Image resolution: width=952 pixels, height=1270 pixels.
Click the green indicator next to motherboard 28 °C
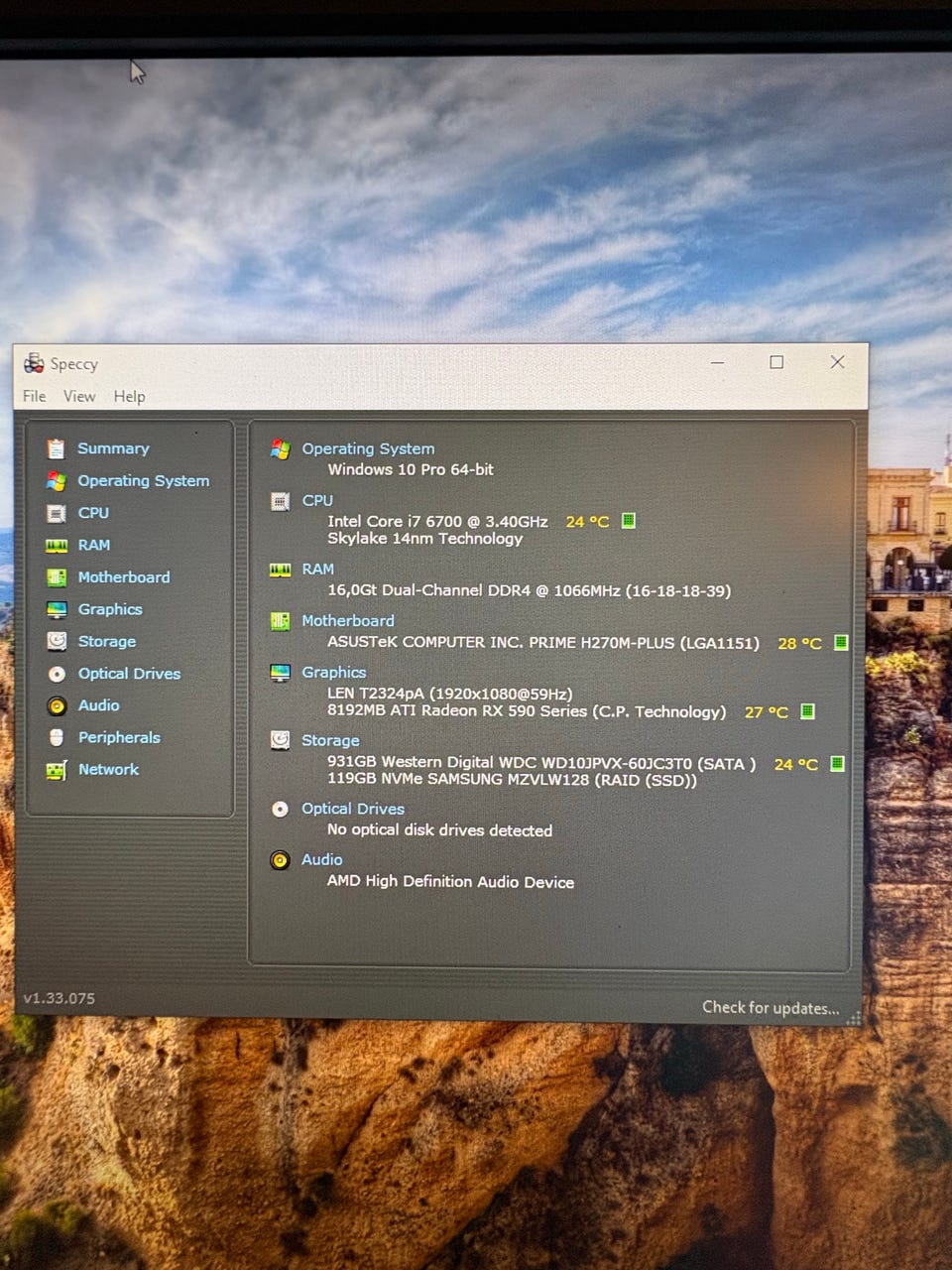[841, 643]
